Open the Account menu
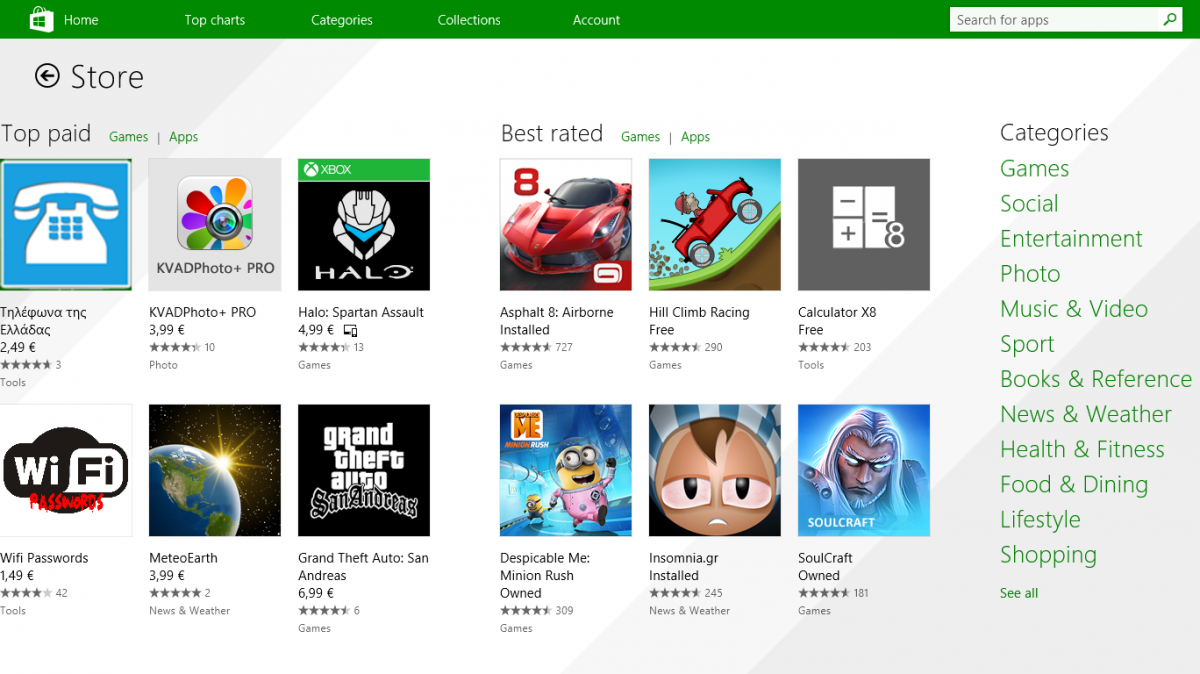This screenshot has height=674, width=1200. [596, 20]
